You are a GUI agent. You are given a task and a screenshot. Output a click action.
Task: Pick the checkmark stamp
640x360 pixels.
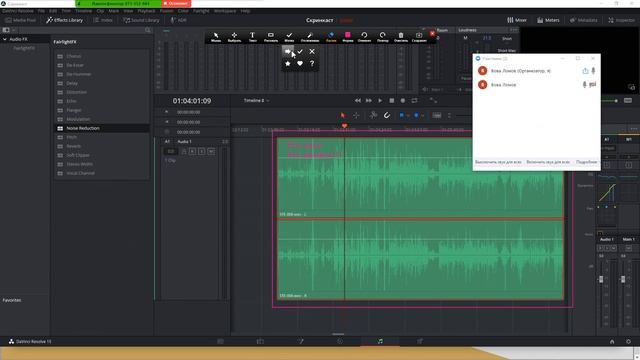[x=300, y=51]
